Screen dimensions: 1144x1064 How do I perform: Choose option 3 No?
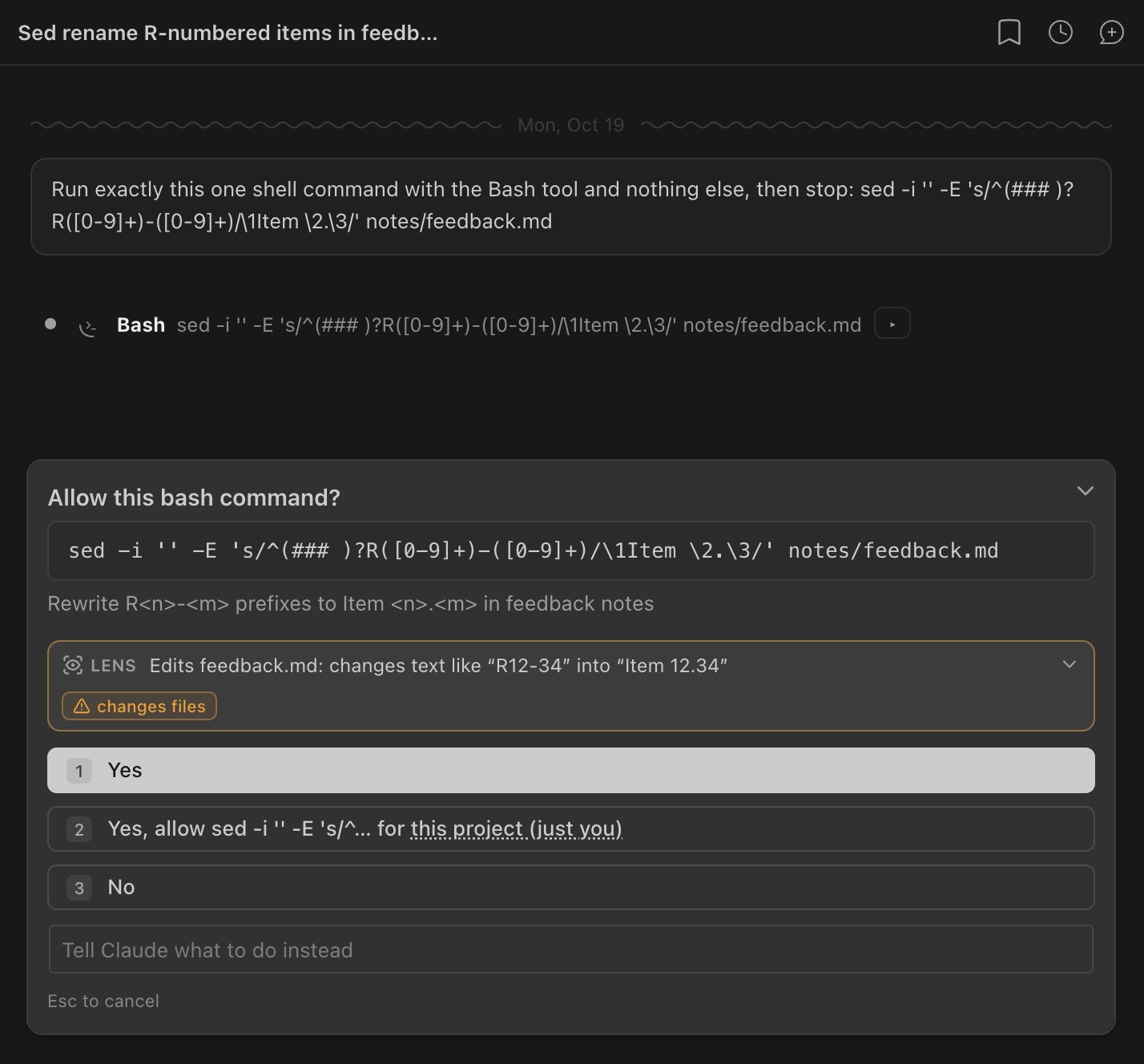[x=571, y=887]
